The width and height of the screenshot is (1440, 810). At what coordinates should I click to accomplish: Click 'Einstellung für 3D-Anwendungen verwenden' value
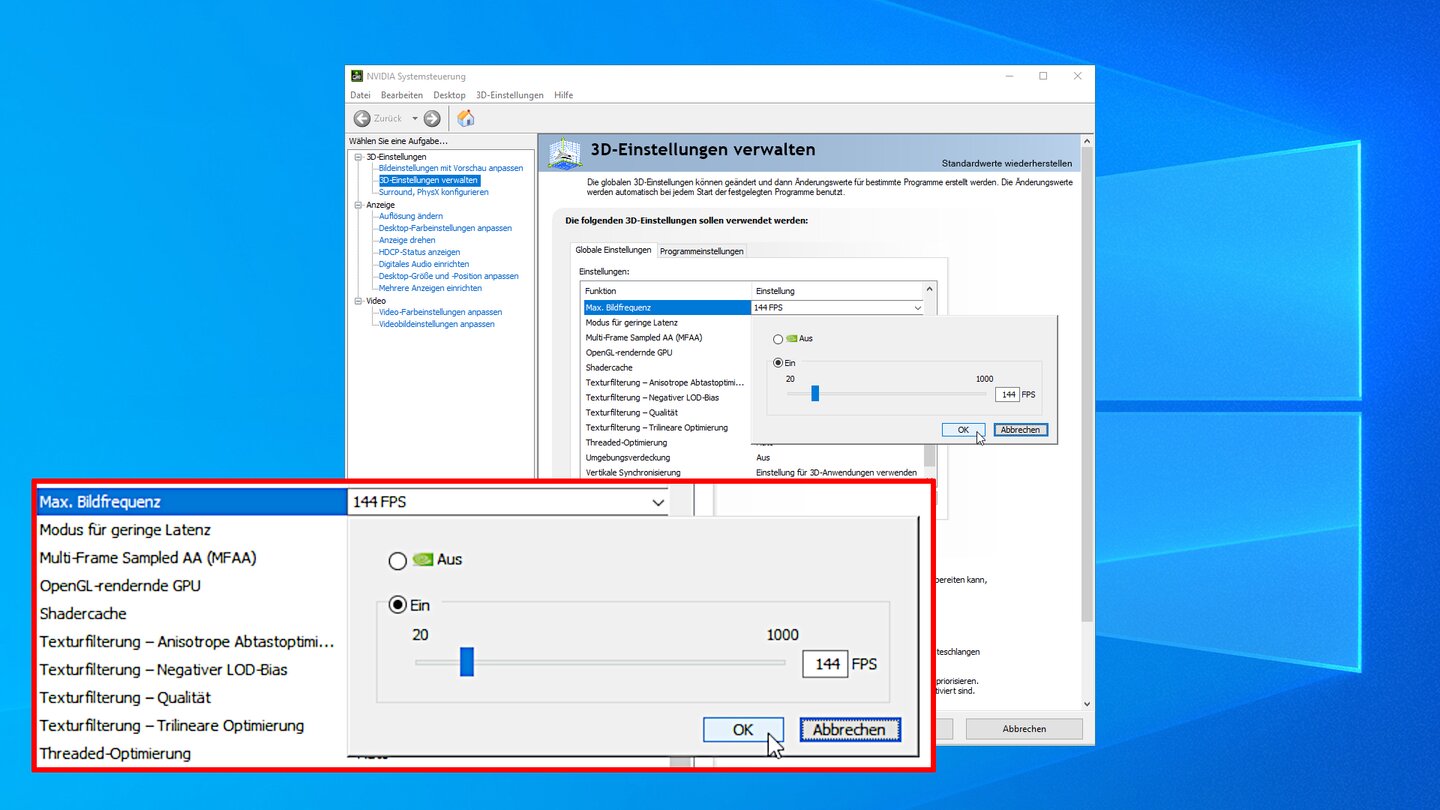coord(836,472)
